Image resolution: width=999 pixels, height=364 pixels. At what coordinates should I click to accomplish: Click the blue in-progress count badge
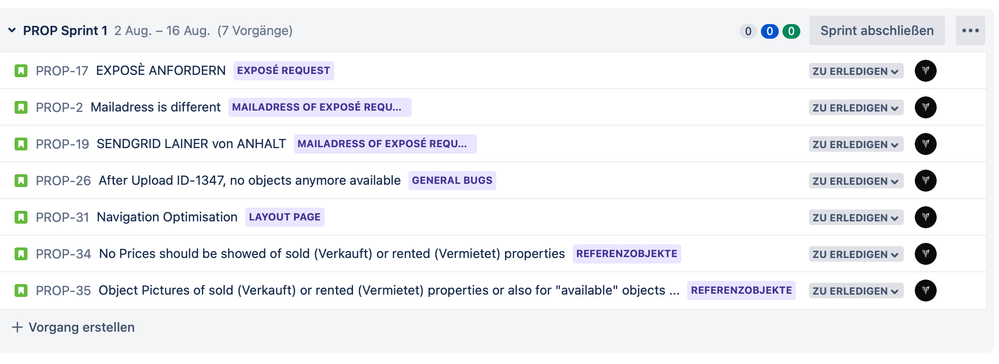(x=770, y=31)
